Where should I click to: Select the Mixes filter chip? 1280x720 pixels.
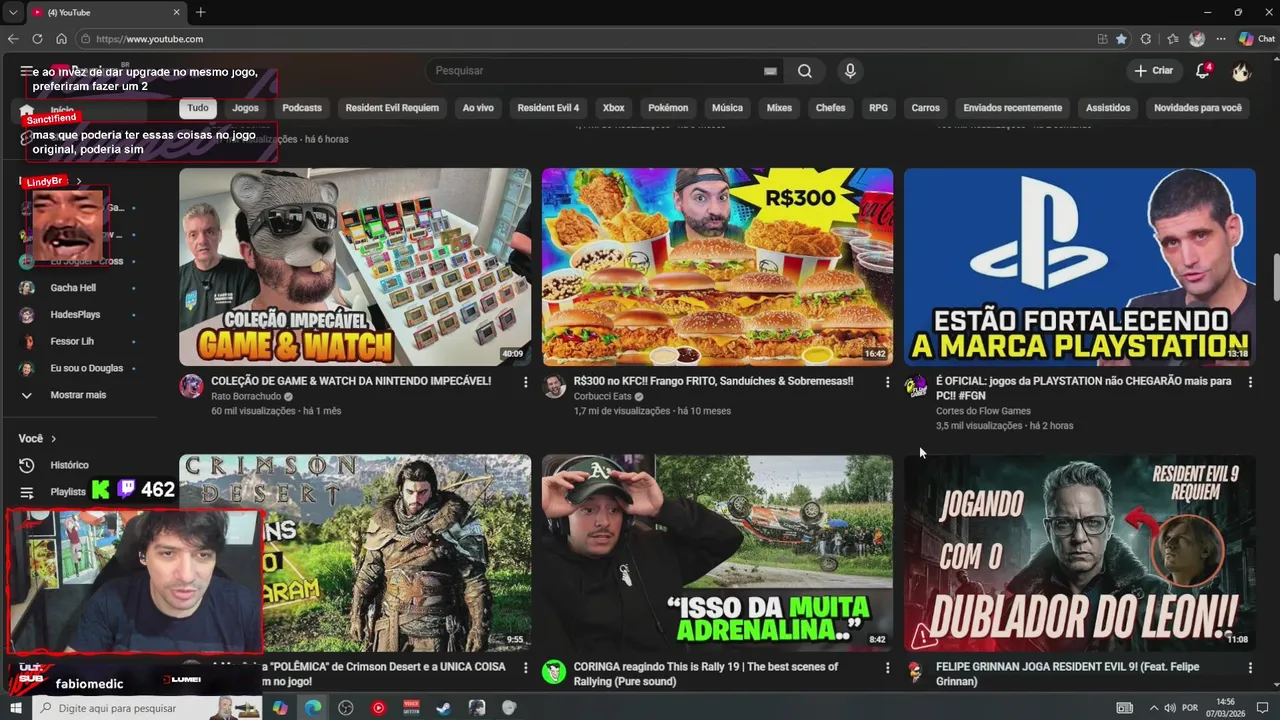coord(779,108)
